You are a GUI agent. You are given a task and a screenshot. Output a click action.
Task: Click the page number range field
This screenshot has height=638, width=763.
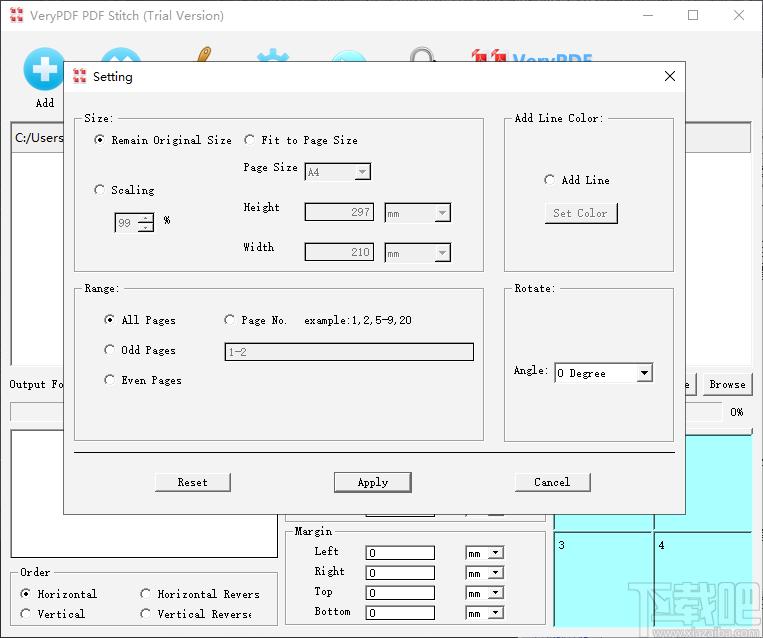pyautogui.click(x=349, y=351)
